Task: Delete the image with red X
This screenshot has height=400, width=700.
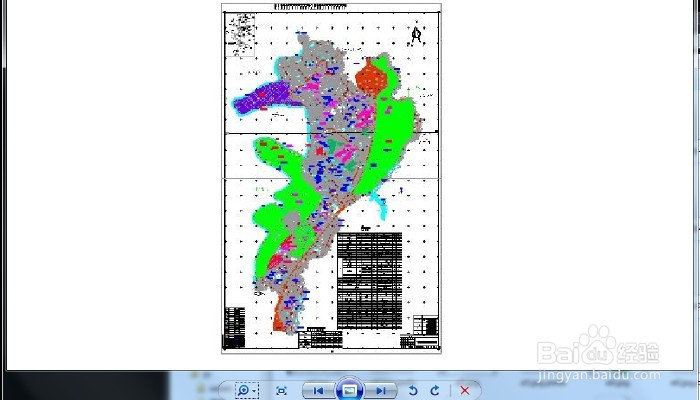Action: pyautogui.click(x=465, y=391)
